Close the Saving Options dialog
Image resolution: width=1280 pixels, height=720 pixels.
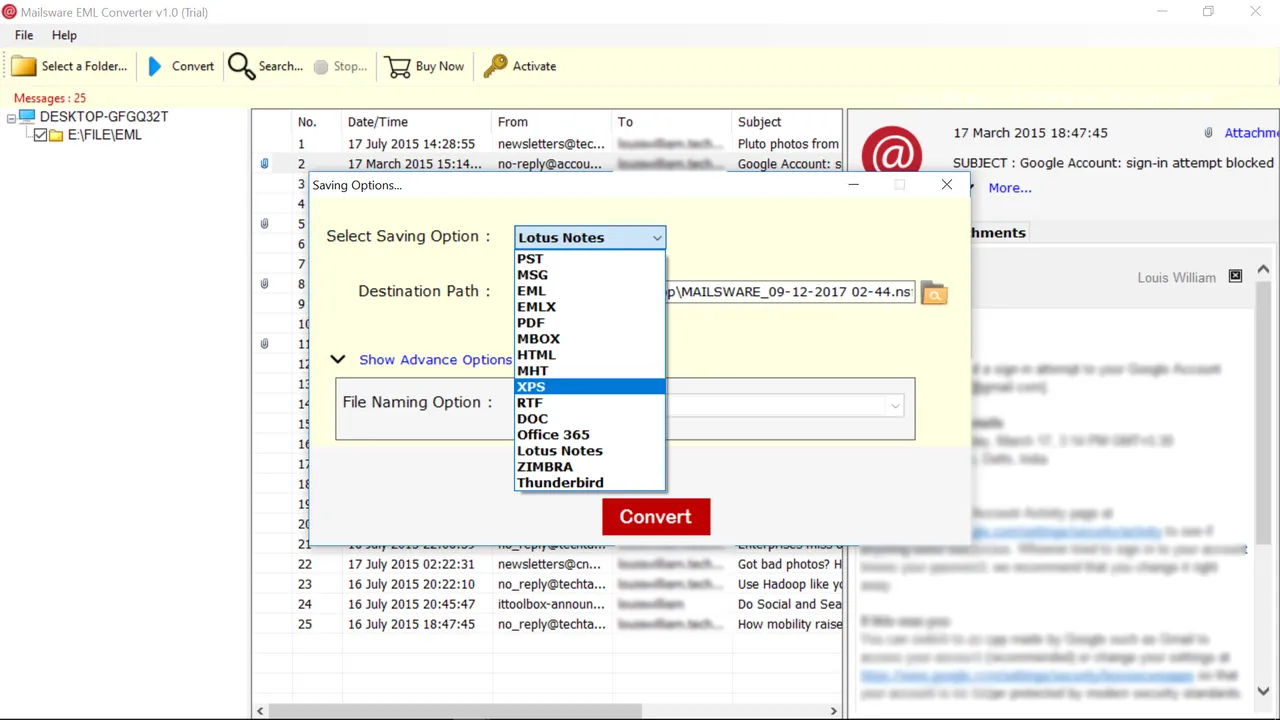946,184
